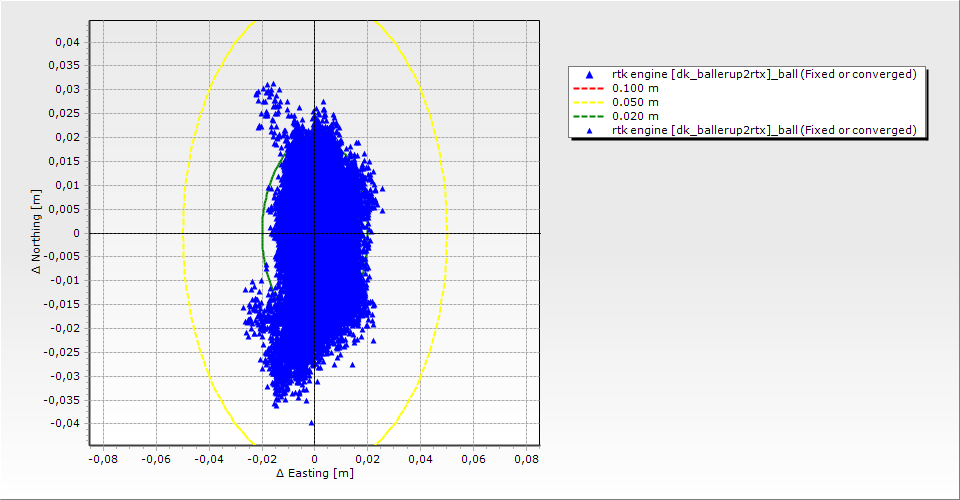
Task: Click the Δ Easting [m] axis title
Action: point(315,473)
